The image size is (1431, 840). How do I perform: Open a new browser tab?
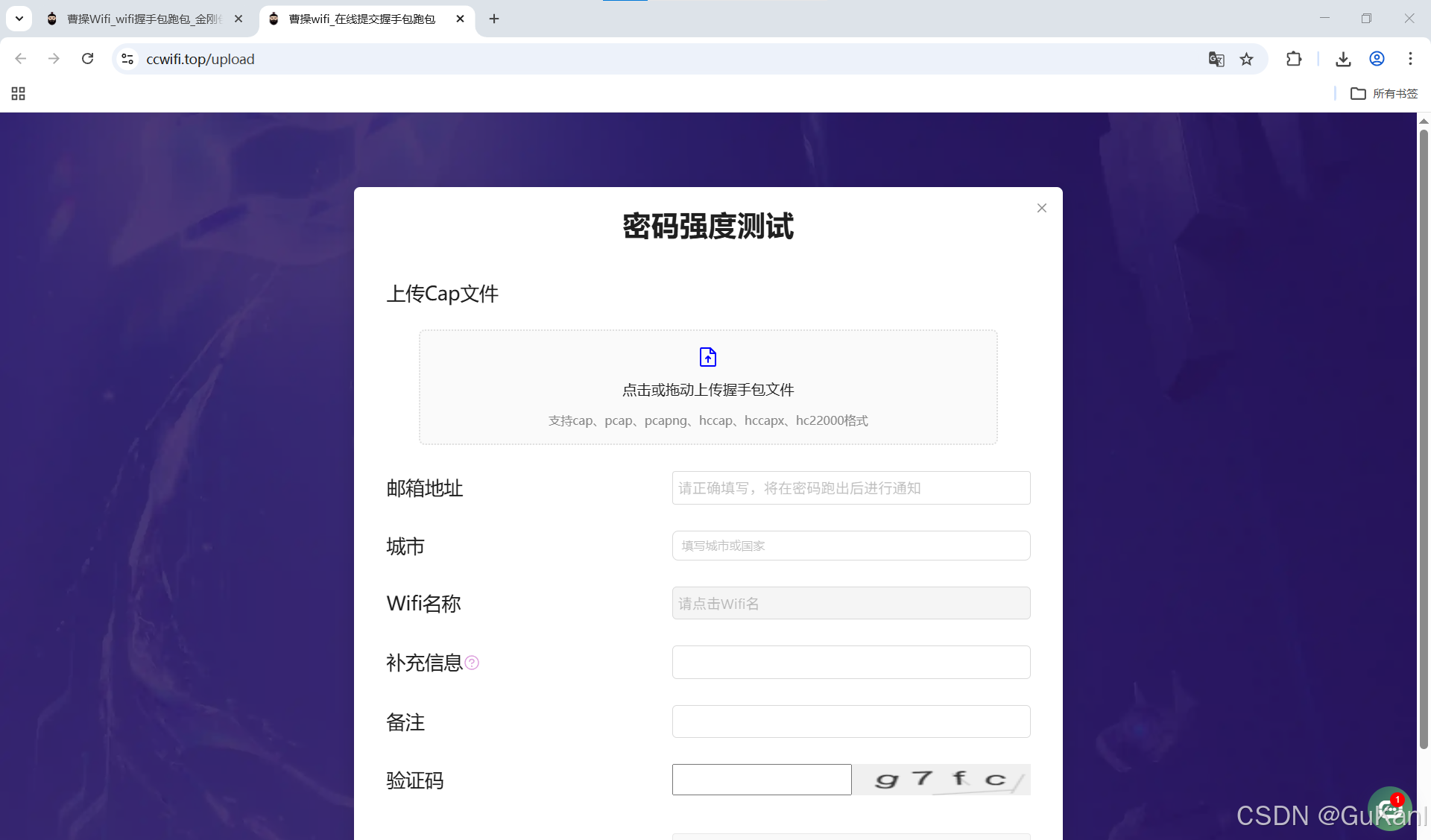tap(493, 19)
